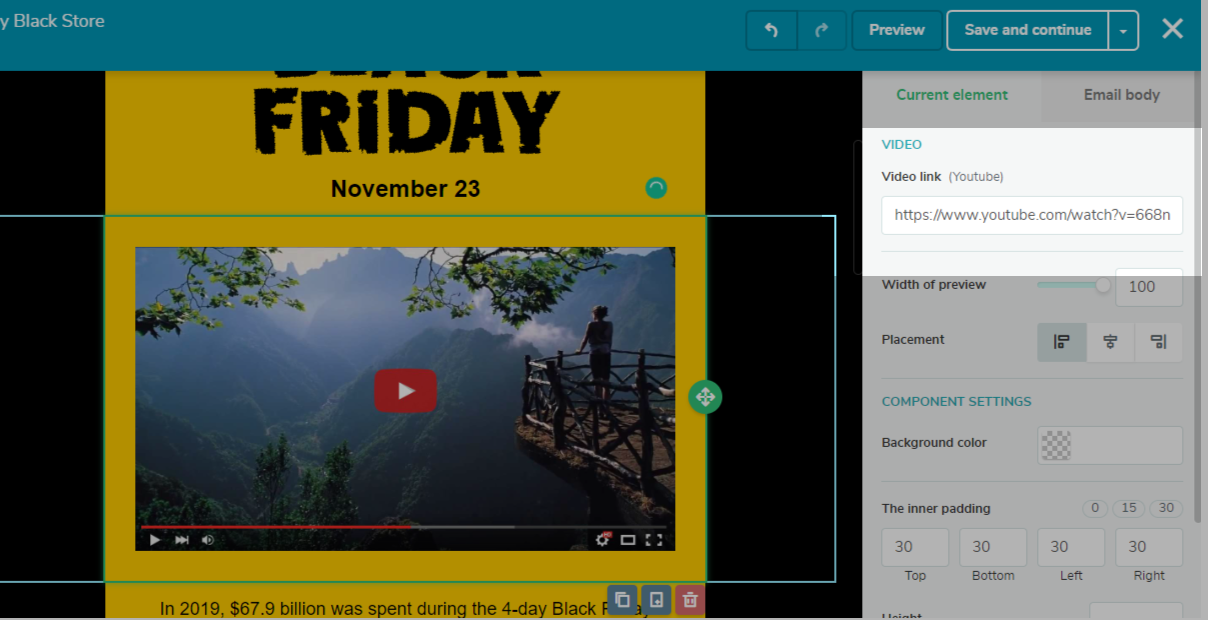Open the email Preview

pos(896,30)
